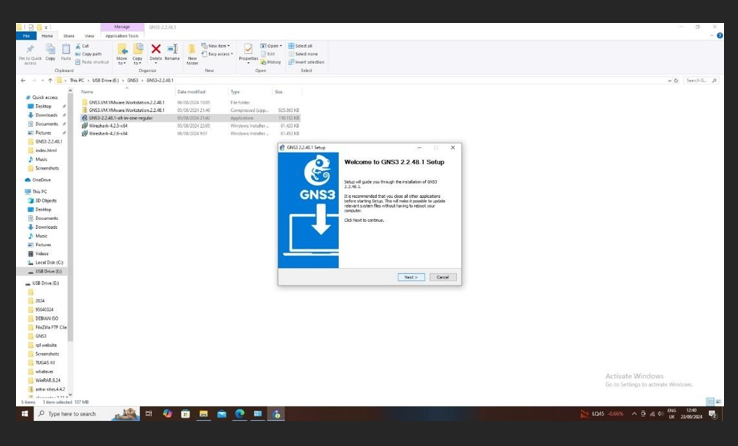Image resolution: width=738 pixels, height=446 pixels.
Task: Open the Application Tools tab
Action: [x=122, y=36]
